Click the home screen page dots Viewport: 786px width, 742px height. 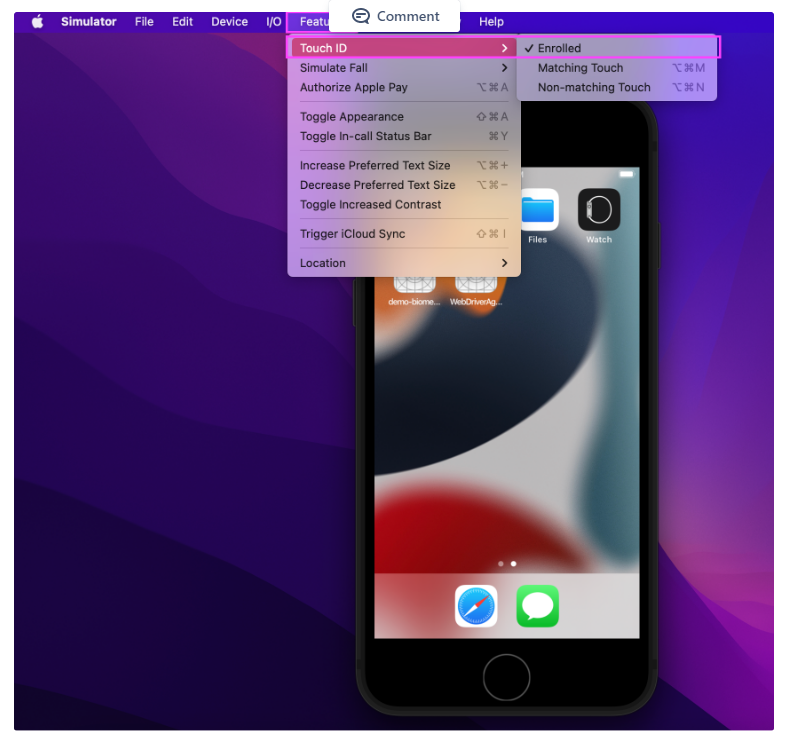pyautogui.click(x=507, y=564)
